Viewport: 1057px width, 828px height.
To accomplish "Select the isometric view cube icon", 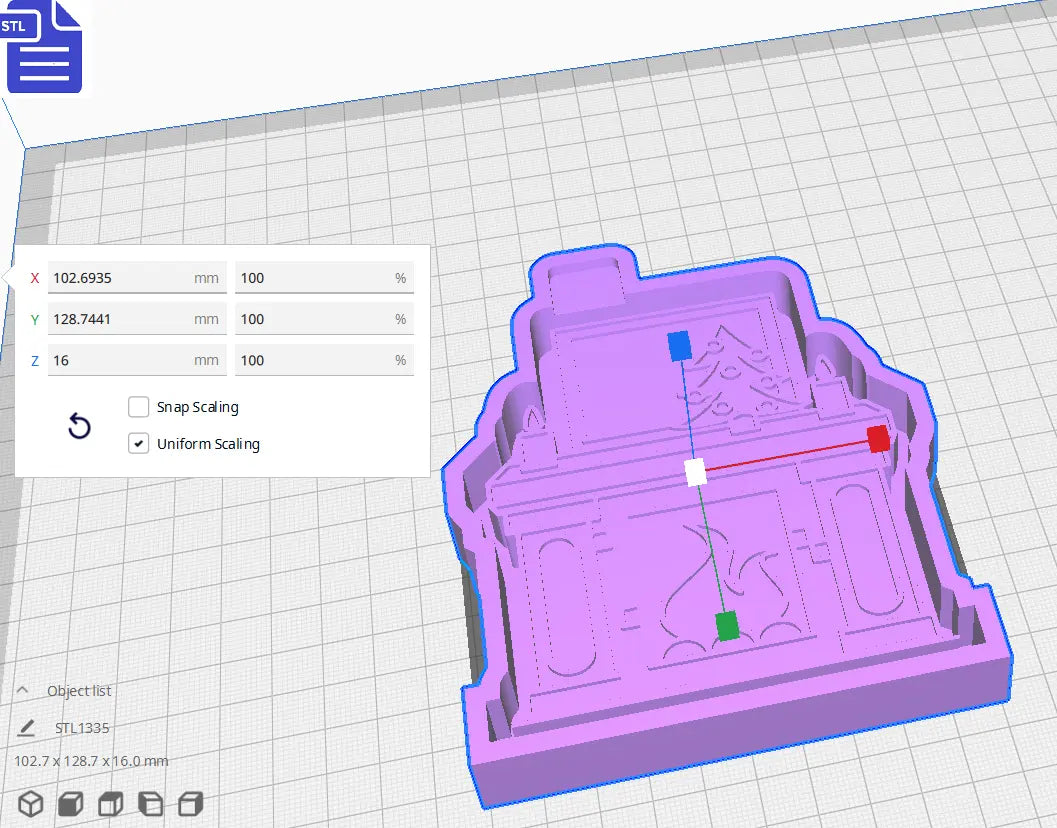I will click(30, 803).
